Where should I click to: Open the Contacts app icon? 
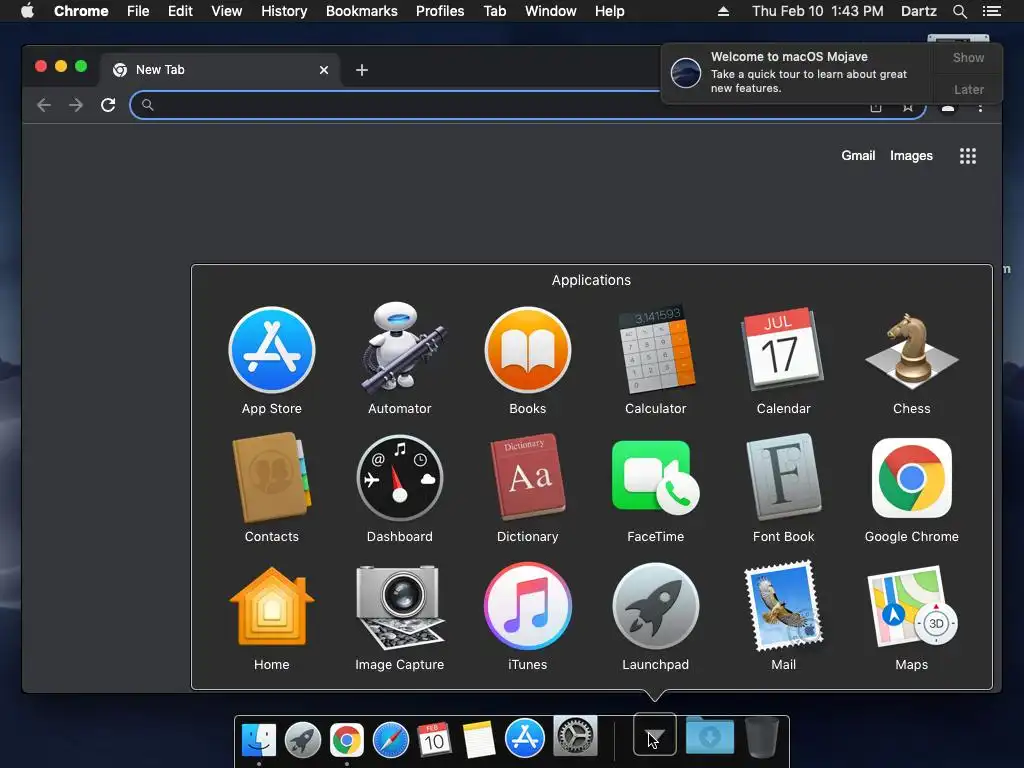coord(272,477)
